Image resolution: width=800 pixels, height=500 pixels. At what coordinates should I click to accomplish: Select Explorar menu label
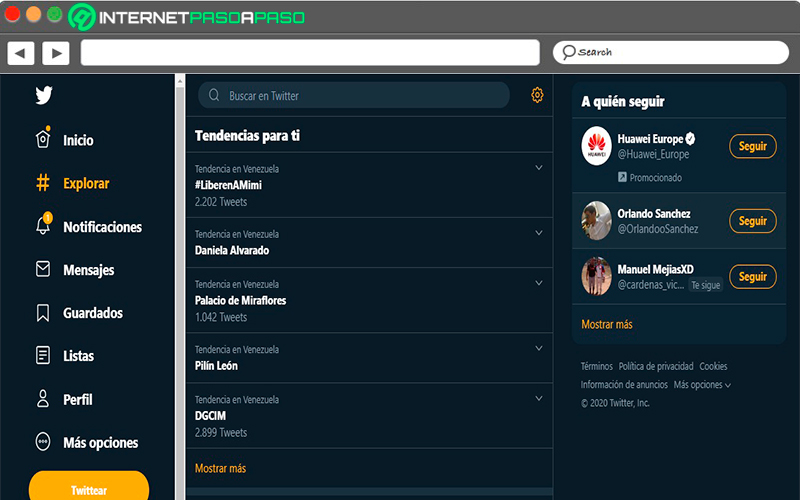coord(86,183)
